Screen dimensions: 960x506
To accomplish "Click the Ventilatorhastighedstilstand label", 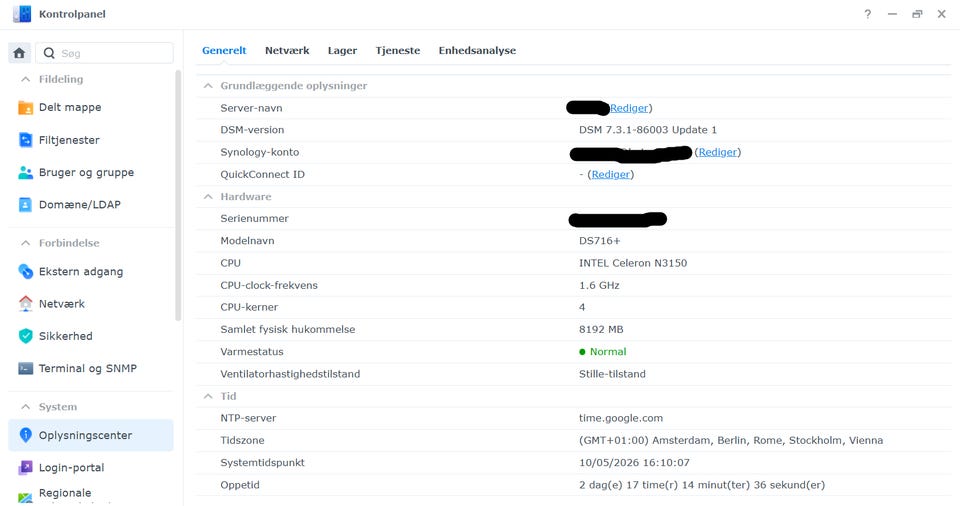I will 290,374.
